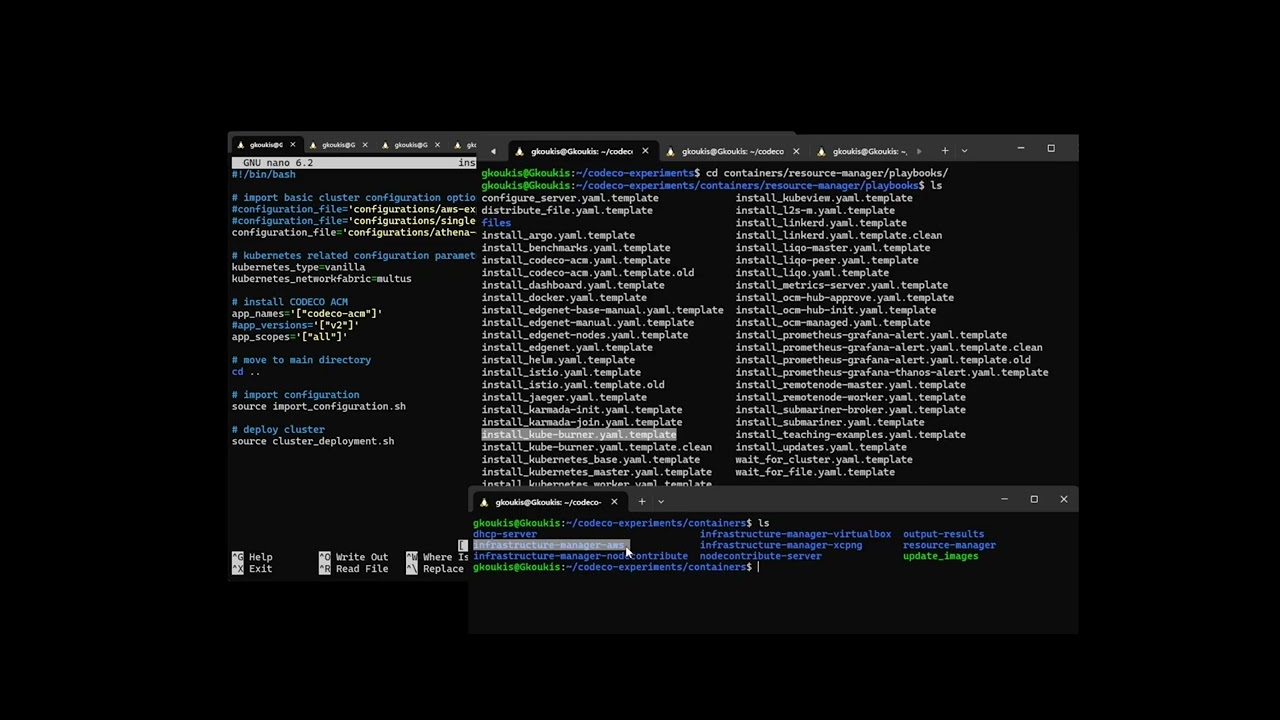1280x720 pixels.
Task: Click 'install_jaeger.yaml.template' file name
Action: tap(564, 397)
